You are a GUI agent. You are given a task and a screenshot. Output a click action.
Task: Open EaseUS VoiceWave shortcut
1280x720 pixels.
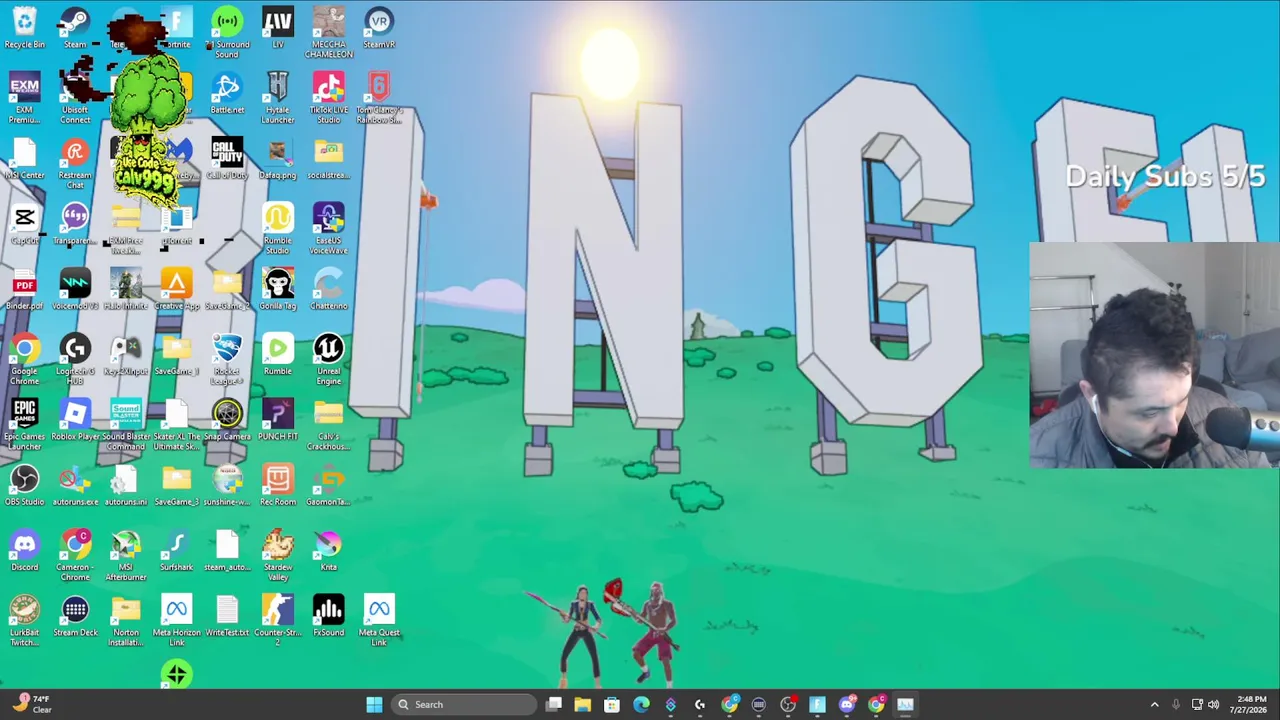pos(329,229)
